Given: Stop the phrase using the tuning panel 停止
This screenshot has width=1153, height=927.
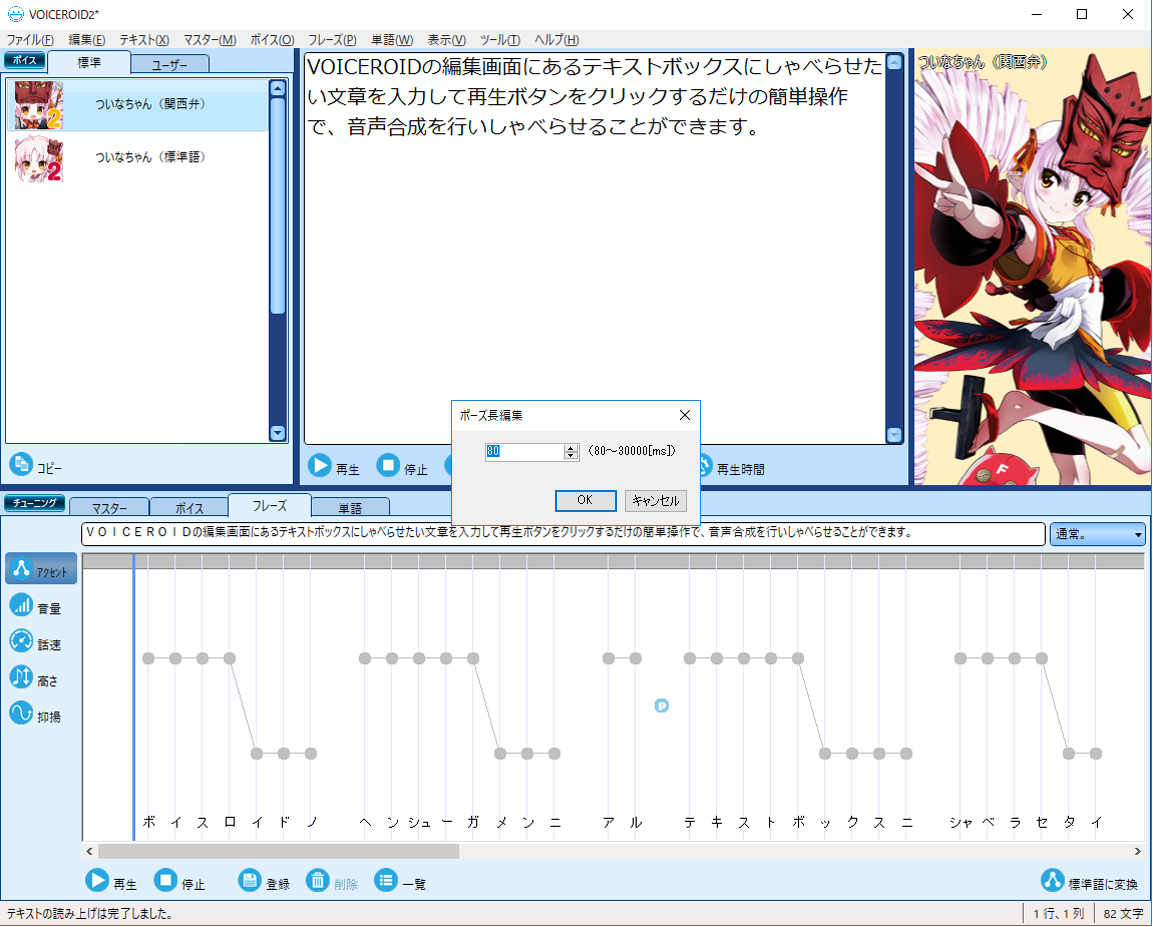Looking at the screenshot, I should 179,881.
